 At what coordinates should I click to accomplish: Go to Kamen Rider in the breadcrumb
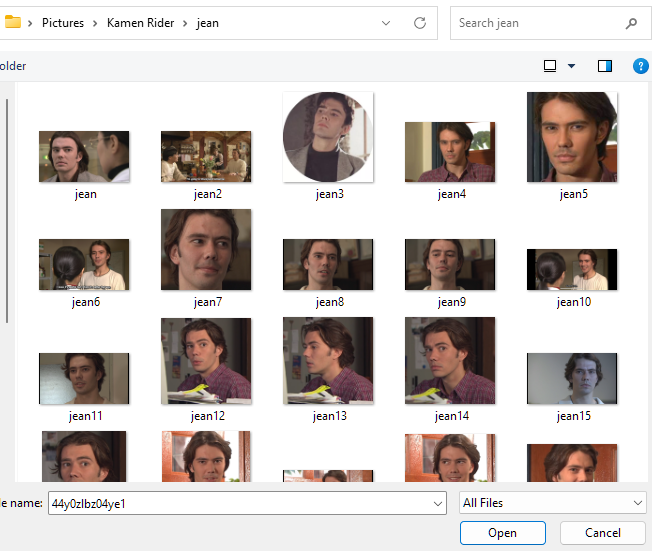click(141, 23)
